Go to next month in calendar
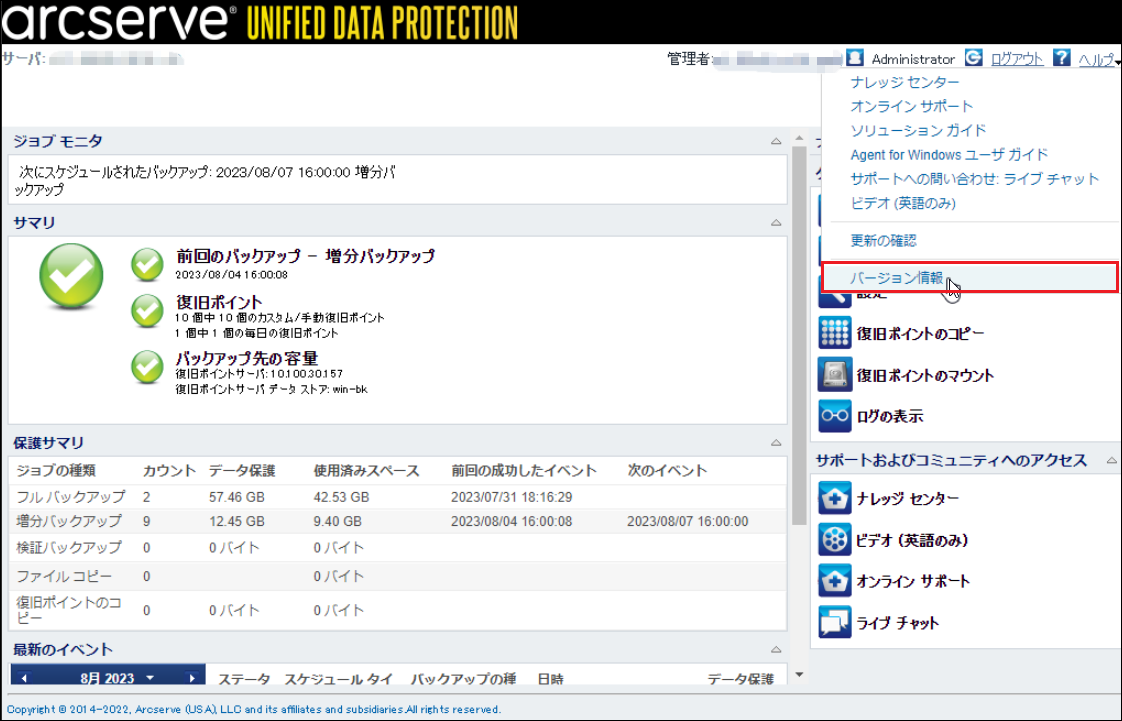This screenshot has height=721, width=1122. (x=192, y=678)
